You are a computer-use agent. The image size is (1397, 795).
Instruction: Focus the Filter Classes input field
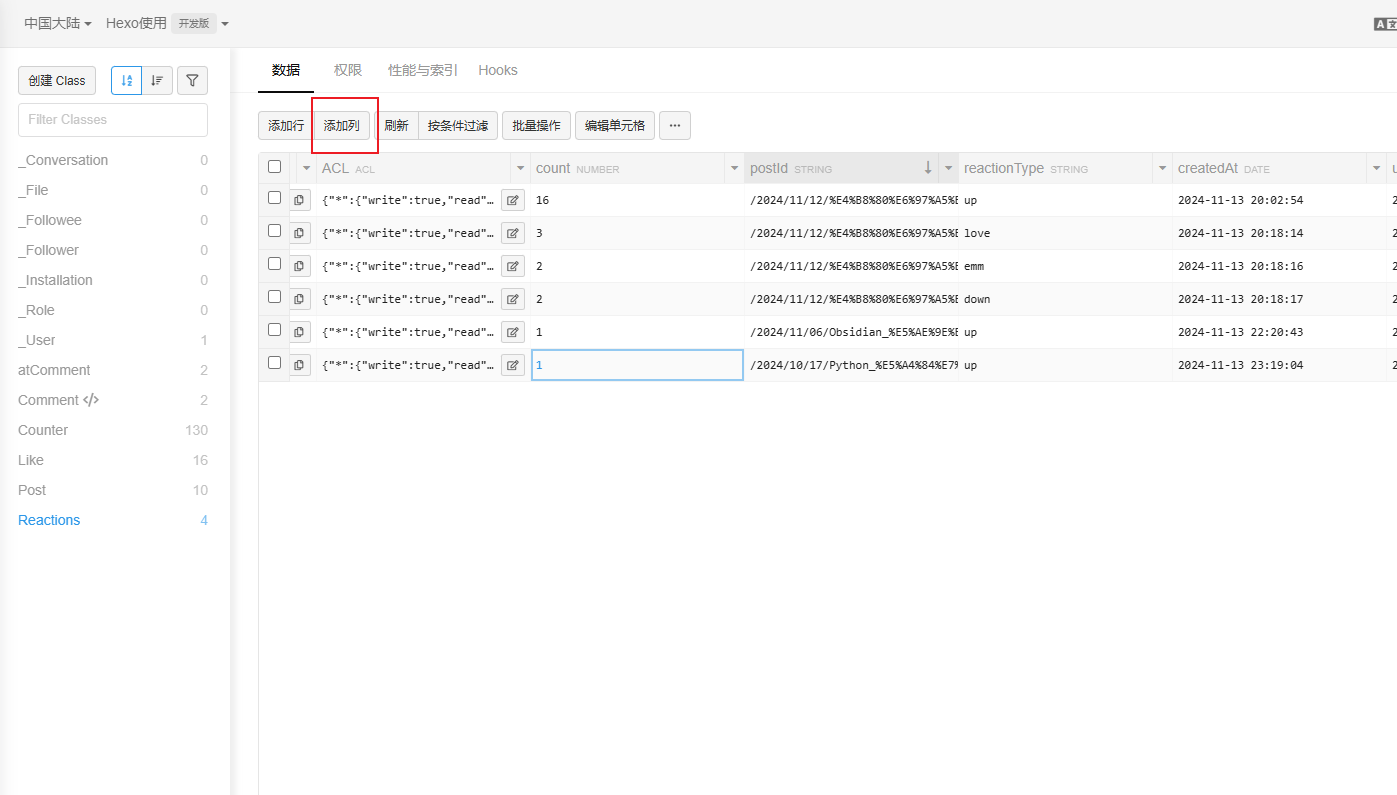[113, 120]
